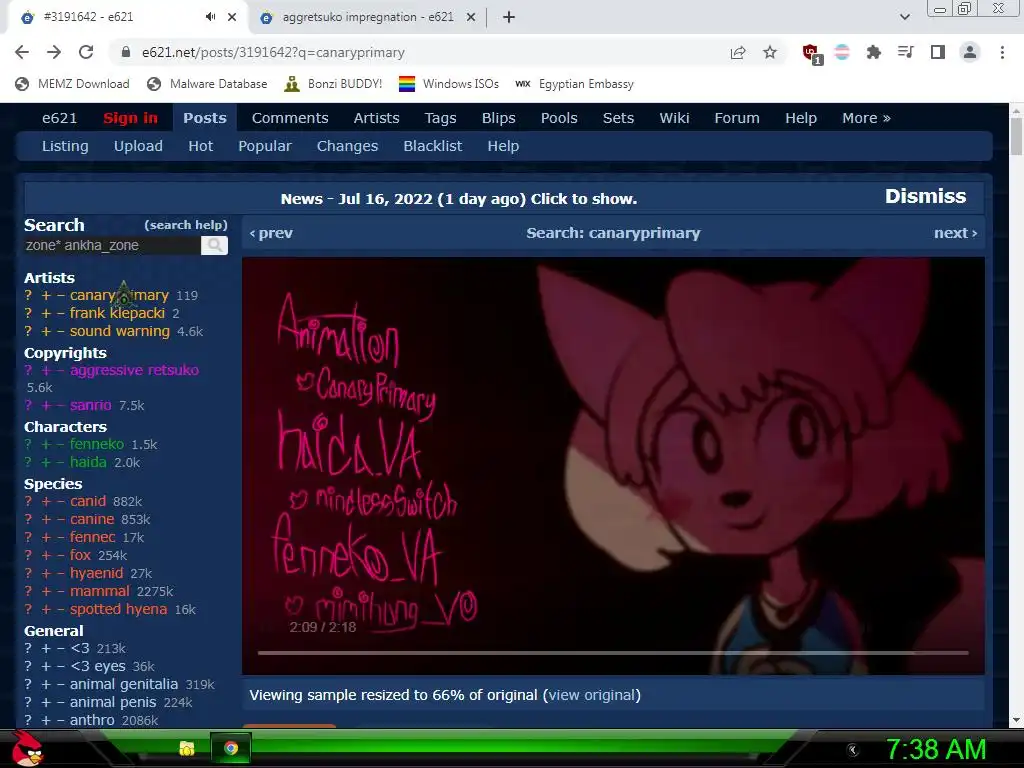Viewport: 1024px width, 768px height.
Task: Seek on the video progress bar
Action: [x=613, y=652]
